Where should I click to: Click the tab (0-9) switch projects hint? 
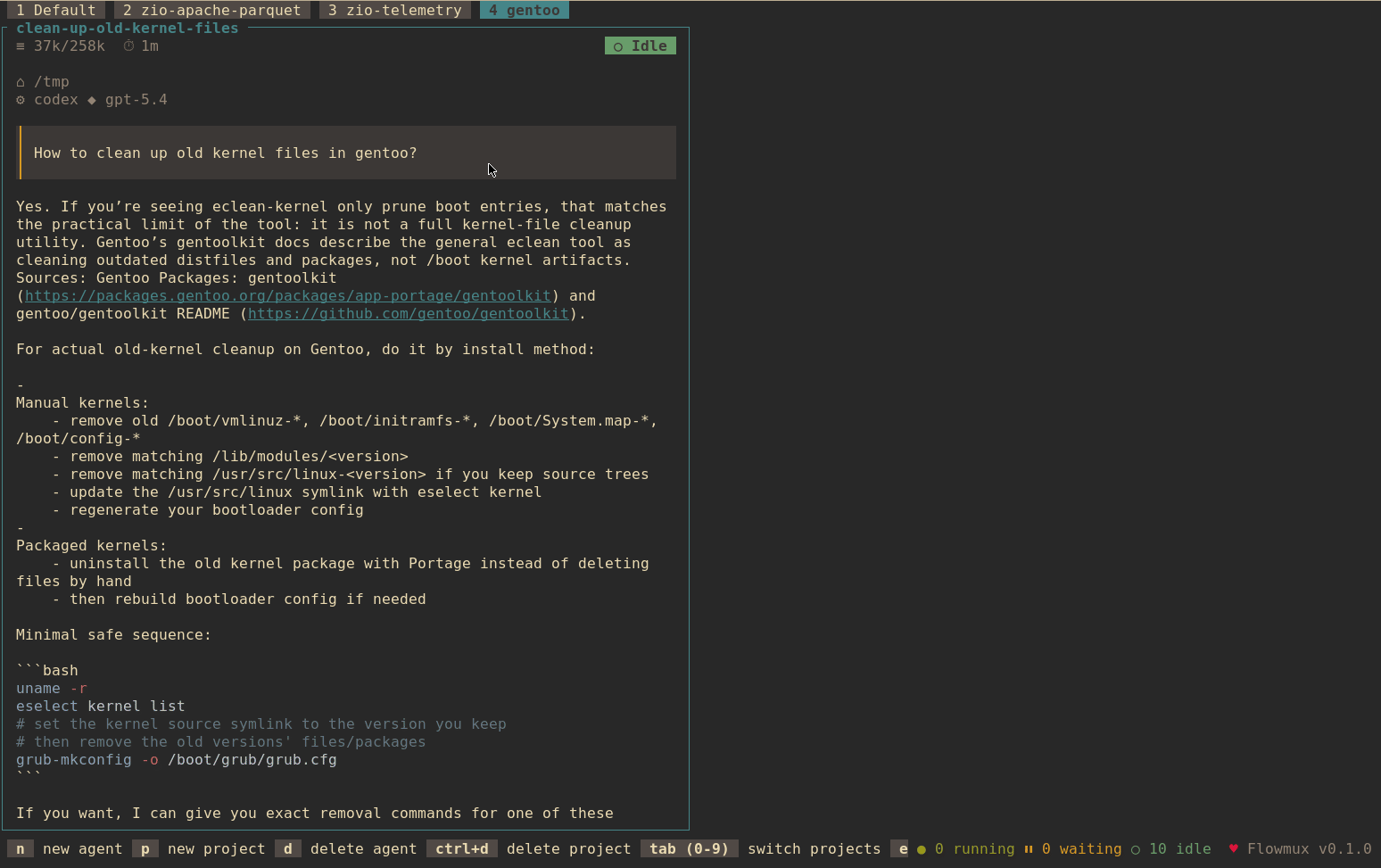[x=690, y=849]
